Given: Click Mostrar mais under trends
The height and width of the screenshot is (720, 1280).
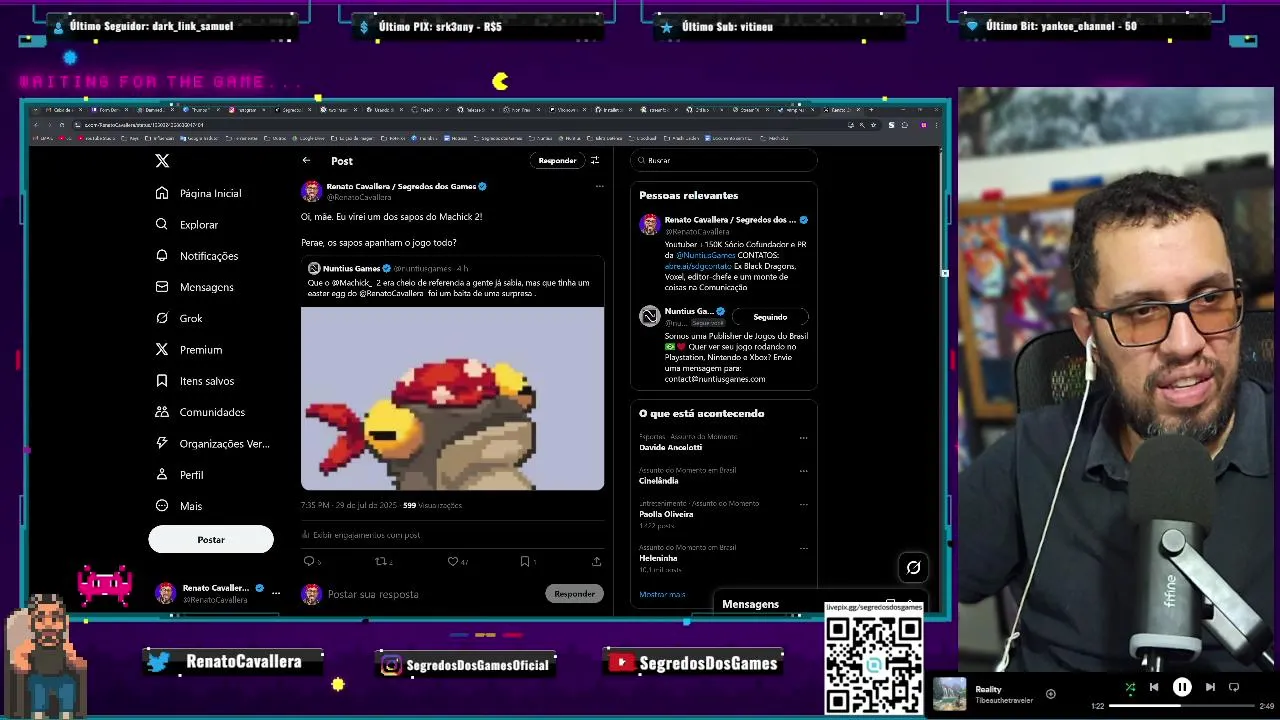Looking at the screenshot, I should pyautogui.click(x=662, y=595).
